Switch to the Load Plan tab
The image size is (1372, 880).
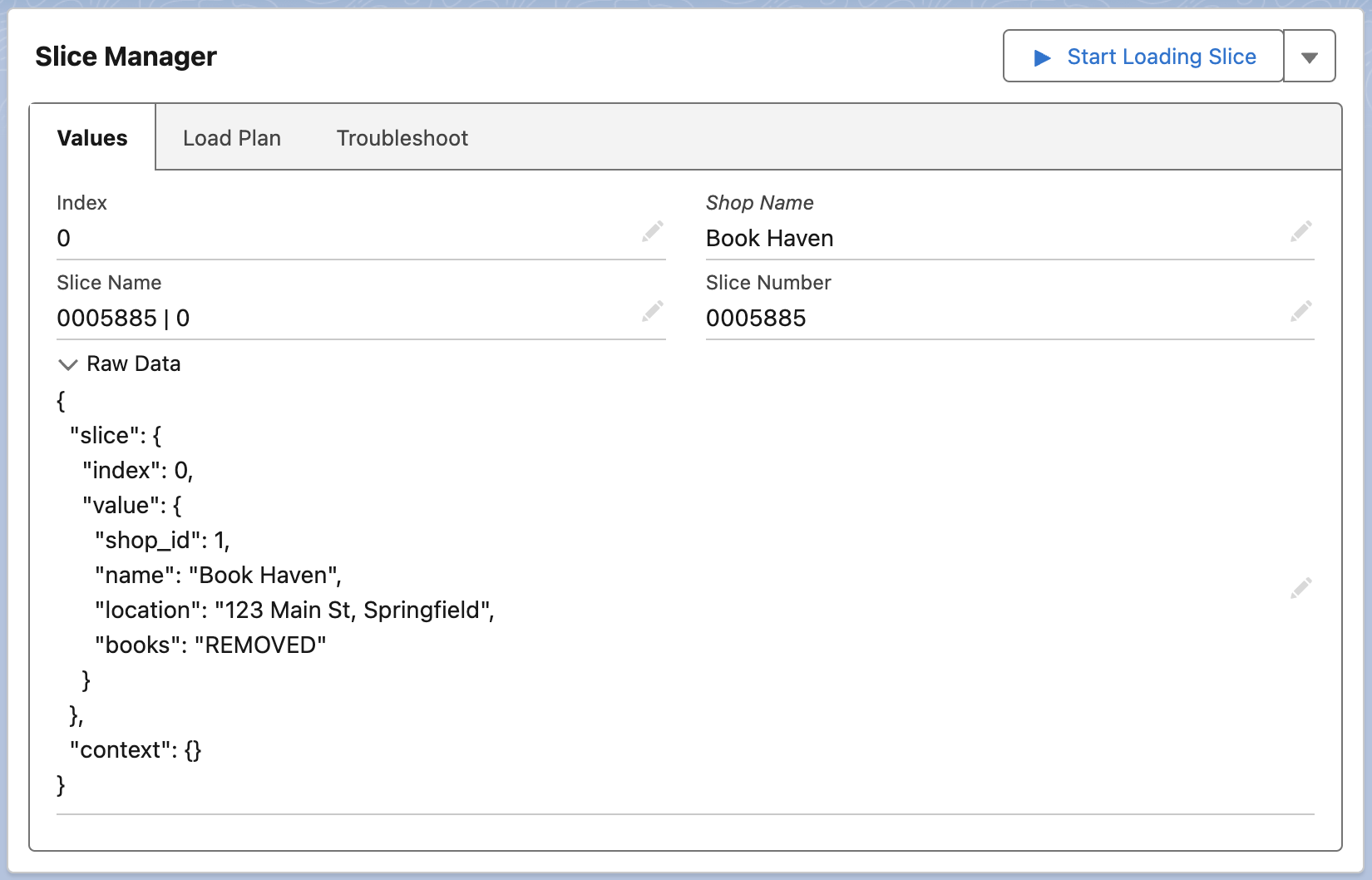pyautogui.click(x=232, y=138)
